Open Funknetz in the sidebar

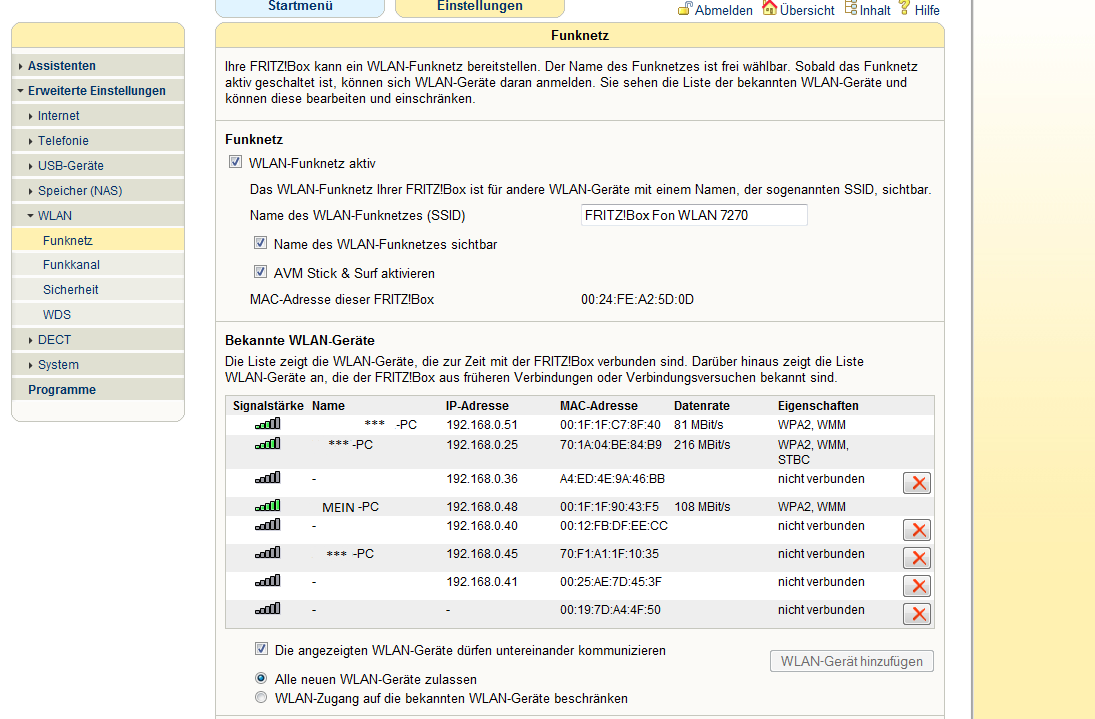click(x=98, y=241)
